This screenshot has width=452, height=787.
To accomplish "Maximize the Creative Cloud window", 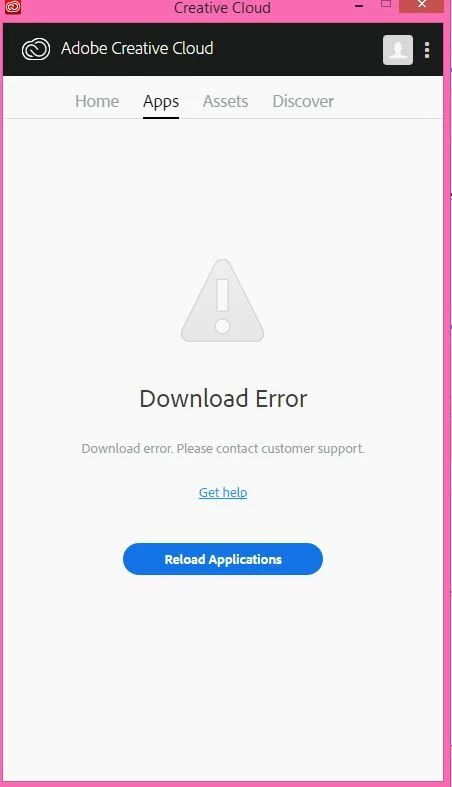I will [386, 5].
